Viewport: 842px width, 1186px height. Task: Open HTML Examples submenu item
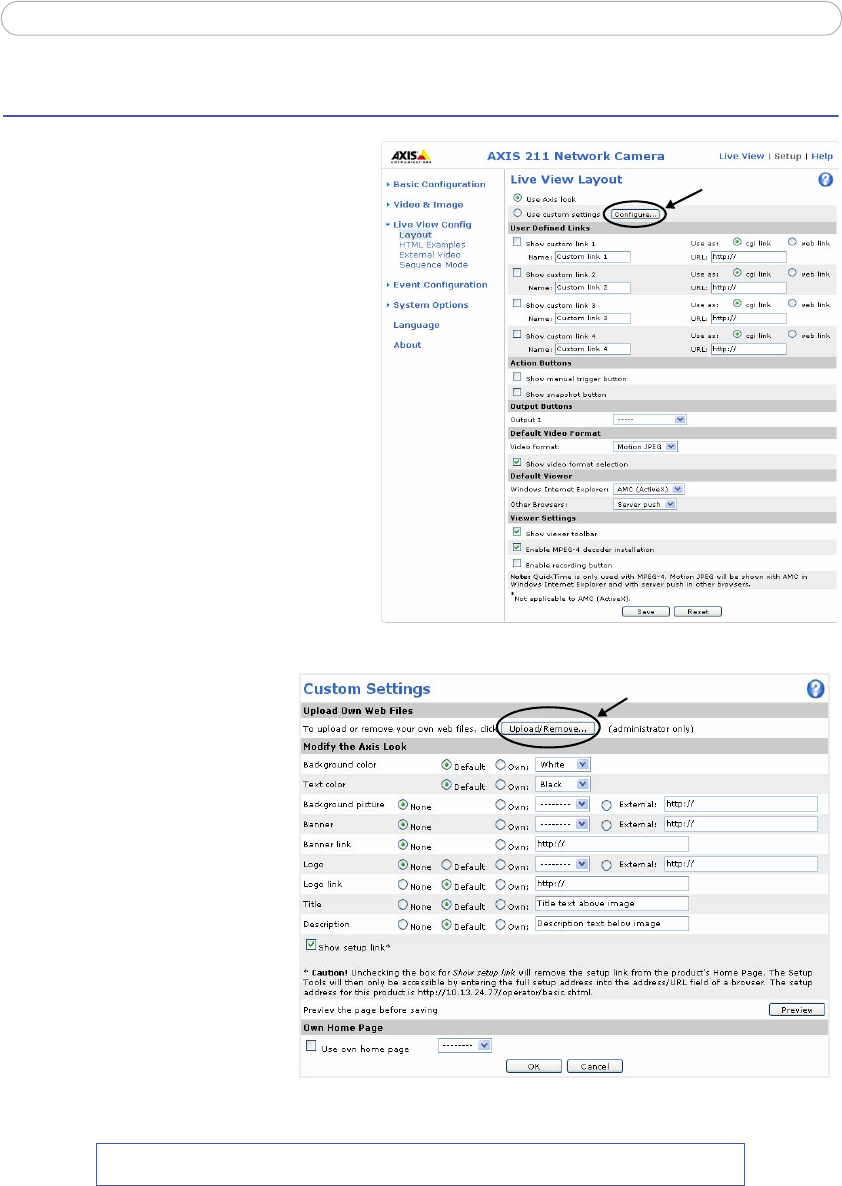(432, 244)
